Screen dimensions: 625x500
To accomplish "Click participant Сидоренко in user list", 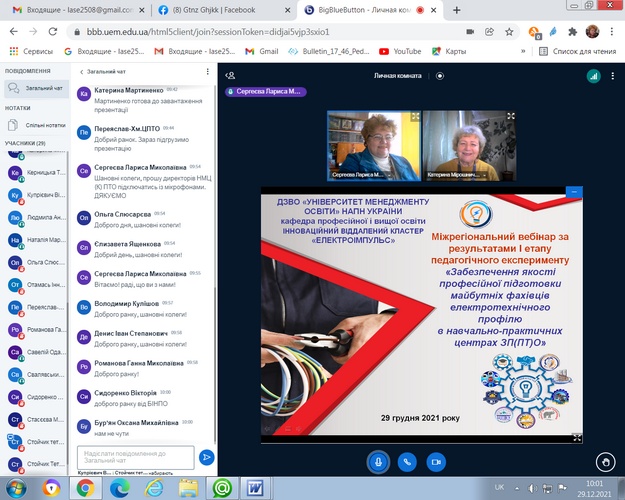I will pos(36,397).
